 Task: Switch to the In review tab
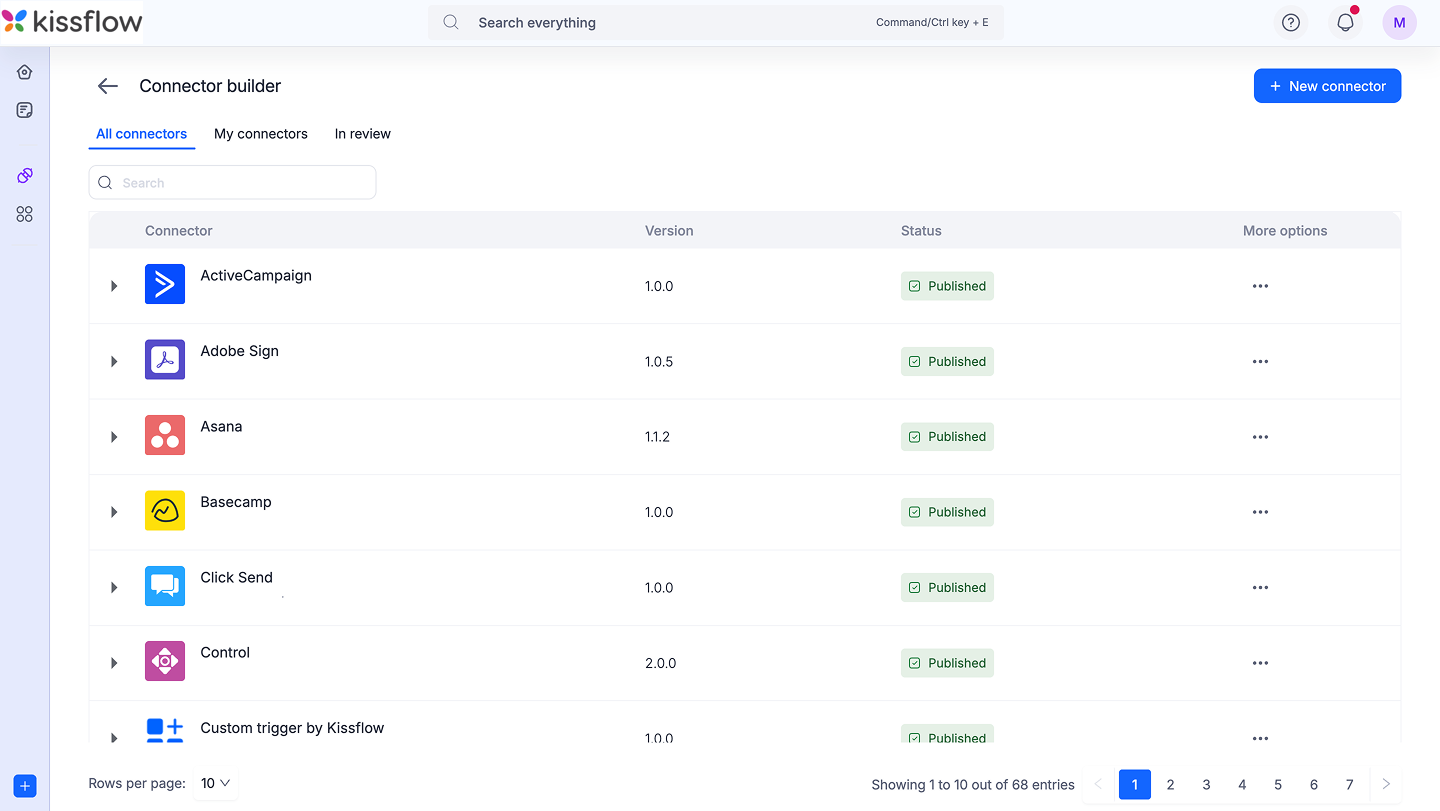(x=363, y=134)
